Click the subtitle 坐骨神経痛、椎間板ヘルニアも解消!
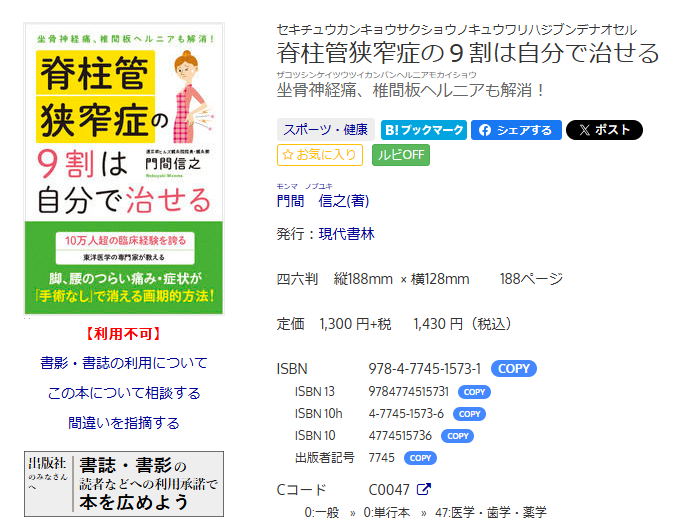The height and width of the screenshot is (525, 697). click(410, 90)
